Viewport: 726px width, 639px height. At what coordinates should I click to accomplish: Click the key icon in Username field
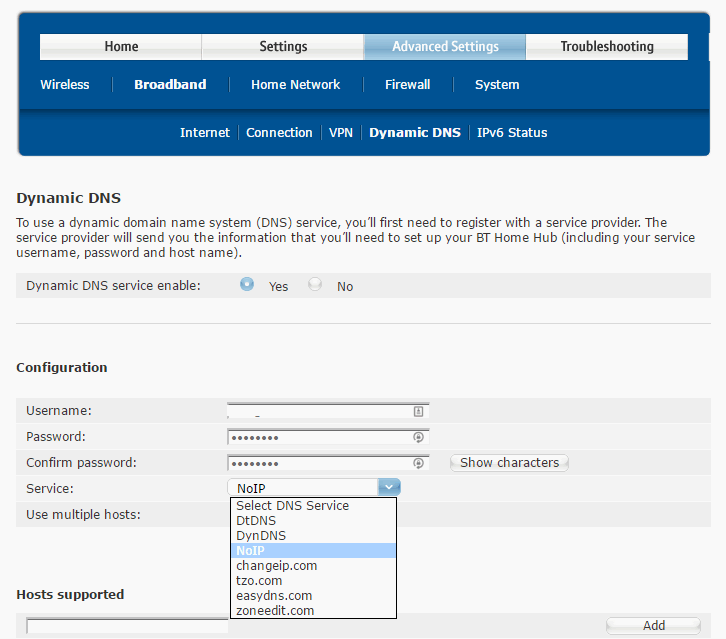(x=419, y=411)
